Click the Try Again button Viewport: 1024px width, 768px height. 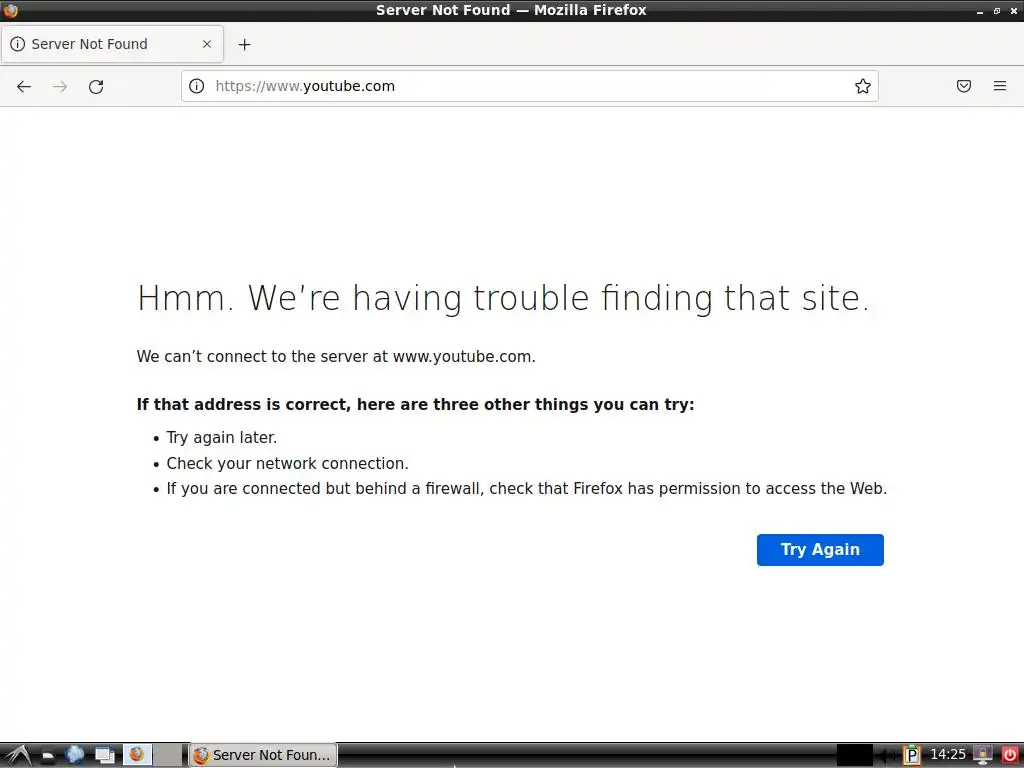[820, 550]
